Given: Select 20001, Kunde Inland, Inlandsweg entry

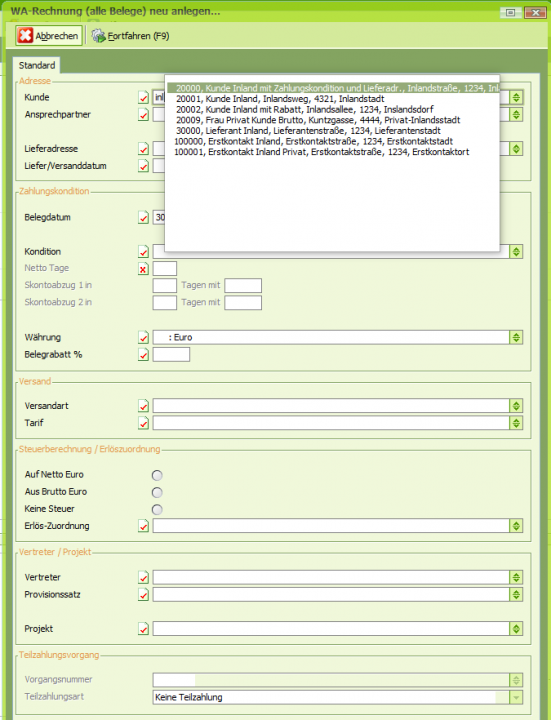Looking at the screenshot, I should (280, 99).
